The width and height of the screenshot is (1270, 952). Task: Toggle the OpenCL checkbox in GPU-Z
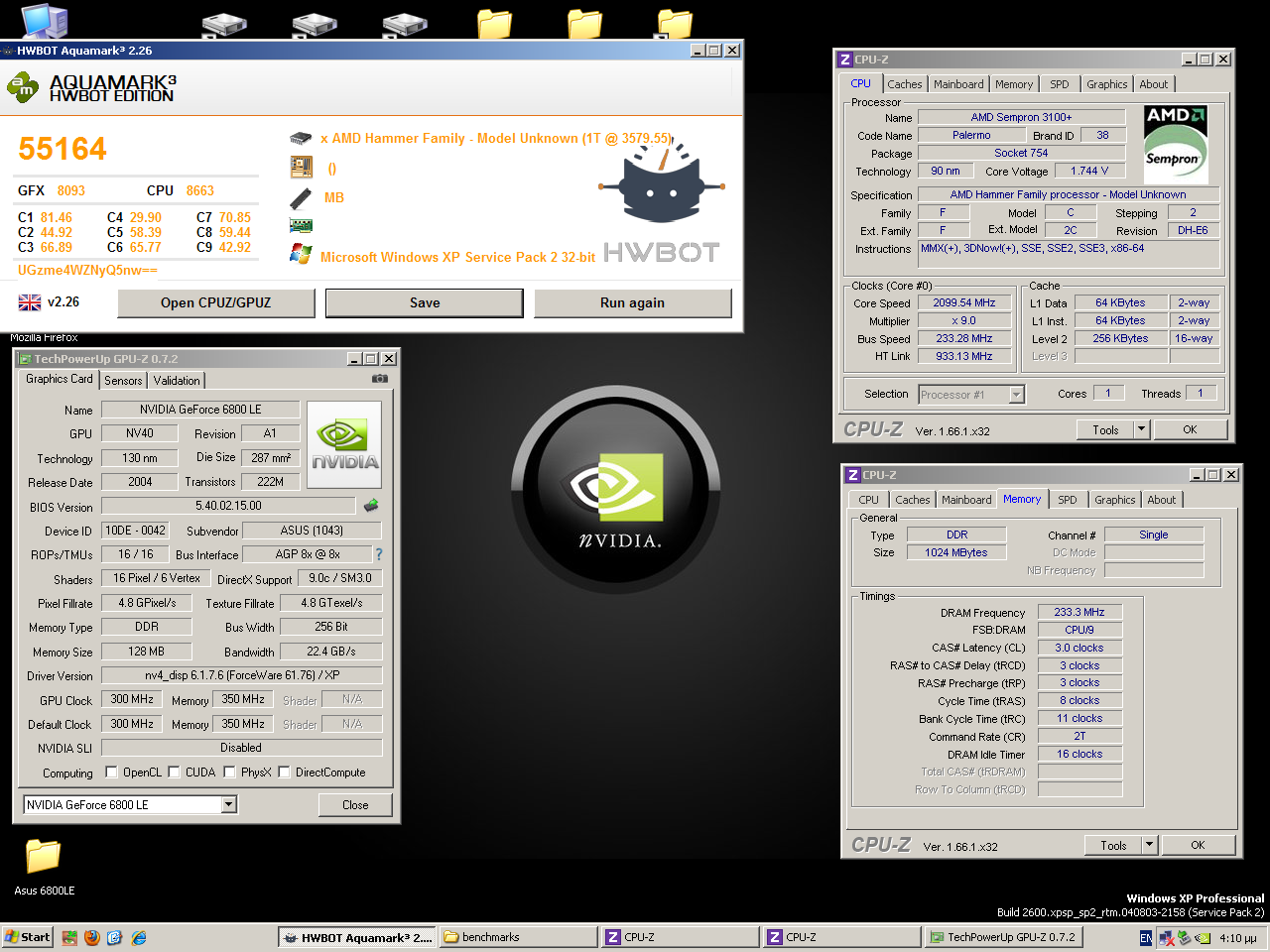(112, 773)
